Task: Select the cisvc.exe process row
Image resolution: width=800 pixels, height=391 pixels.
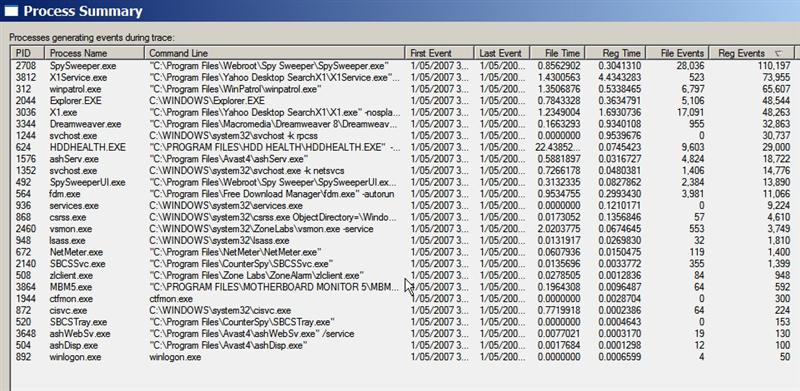Action: tap(403, 310)
